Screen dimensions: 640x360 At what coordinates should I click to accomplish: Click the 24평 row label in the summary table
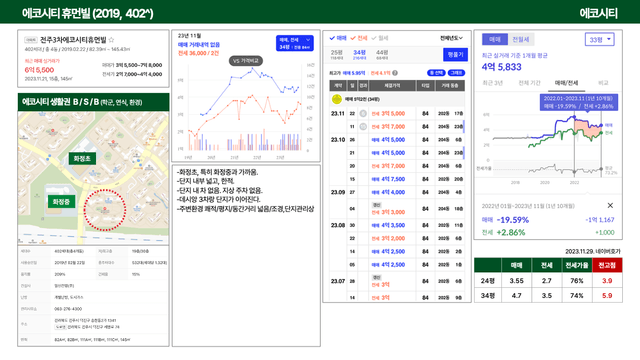487,281
